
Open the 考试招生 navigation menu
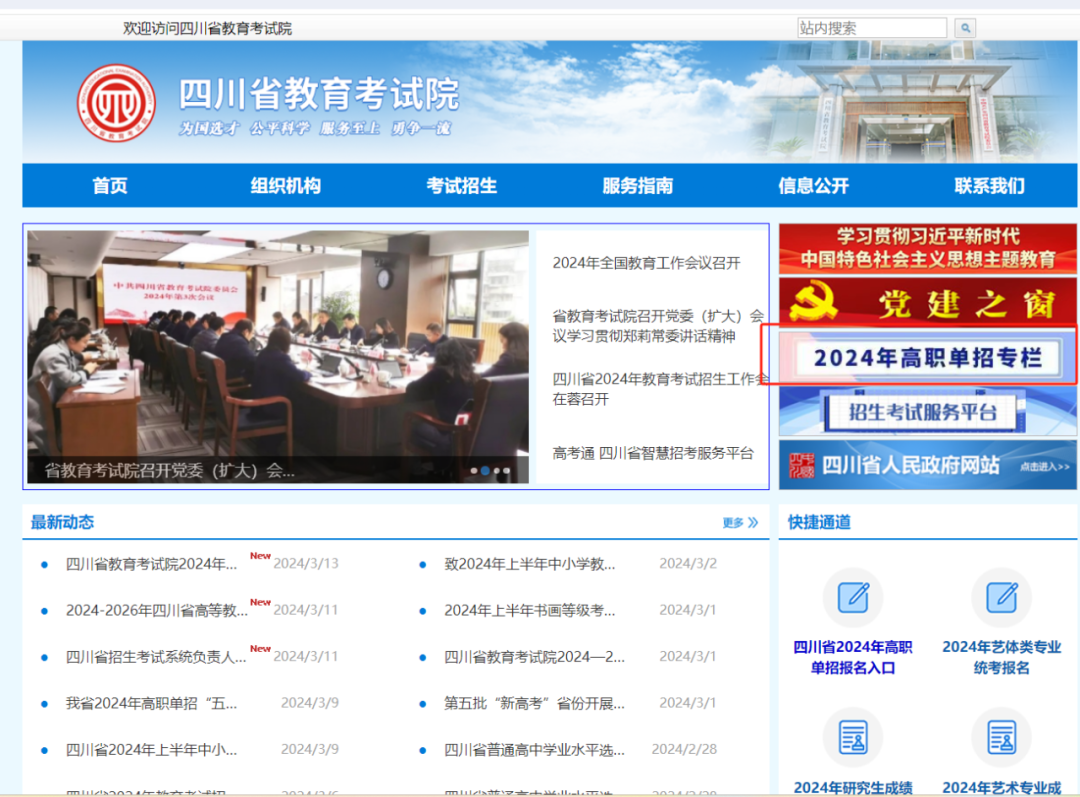point(461,186)
